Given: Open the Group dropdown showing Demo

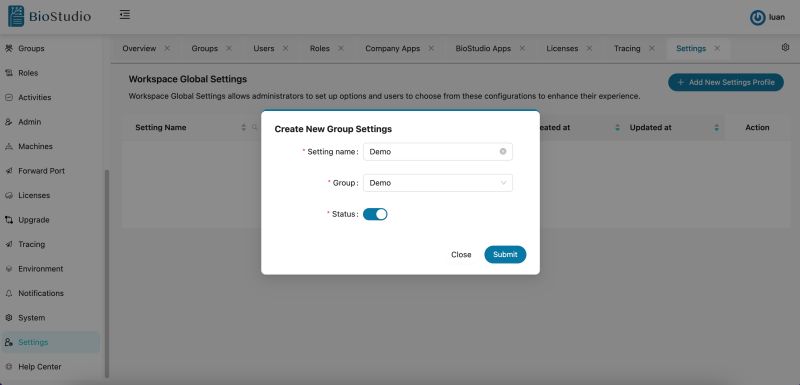Looking at the screenshot, I should click(438, 183).
